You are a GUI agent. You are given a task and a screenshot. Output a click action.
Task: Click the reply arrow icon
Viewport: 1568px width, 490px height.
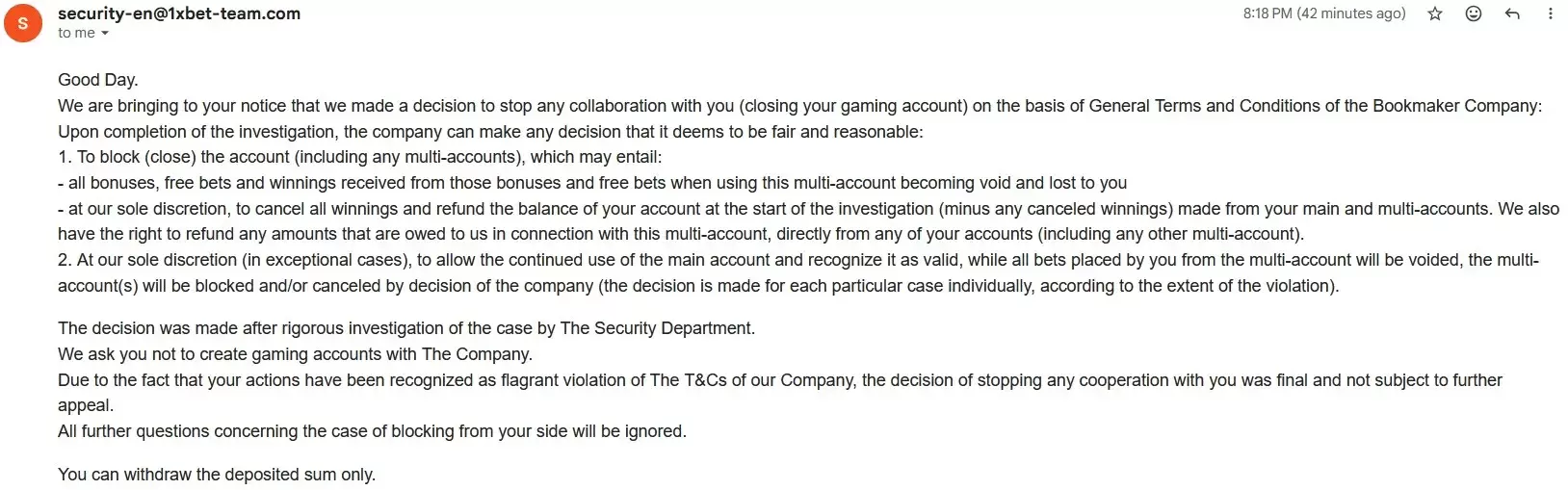click(1512, 13)
